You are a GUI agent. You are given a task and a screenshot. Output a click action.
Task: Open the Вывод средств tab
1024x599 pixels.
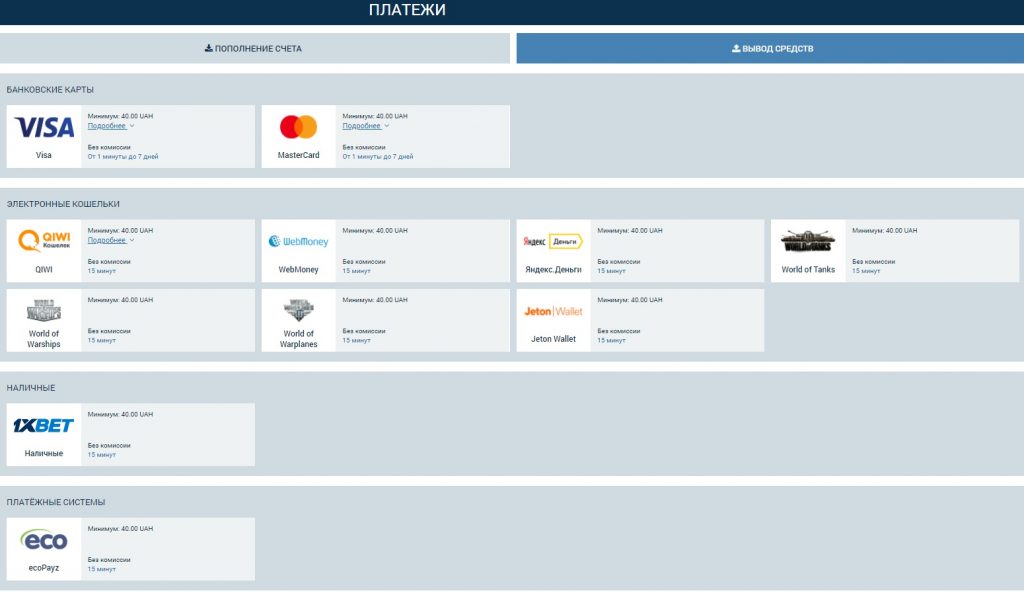769,48
